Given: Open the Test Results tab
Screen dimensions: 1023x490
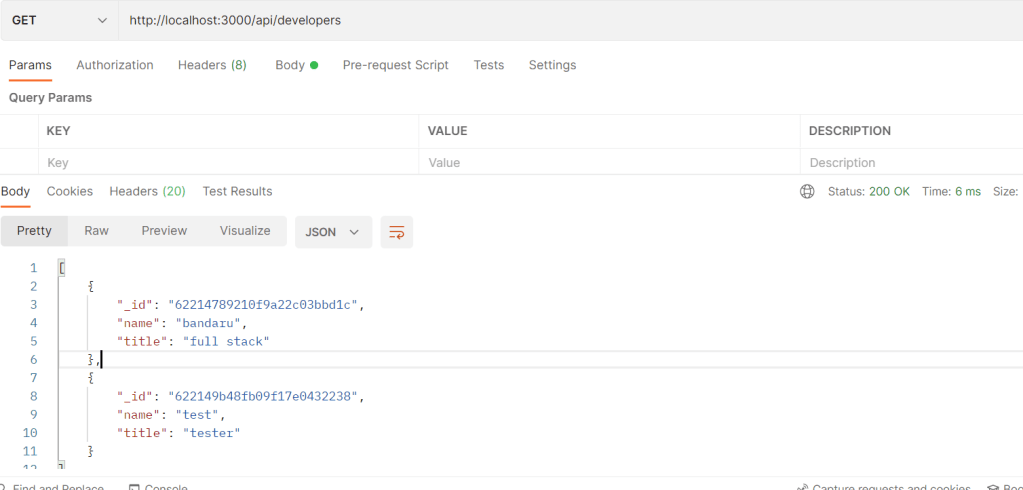Looking at the screenshot, I should 237,191.
